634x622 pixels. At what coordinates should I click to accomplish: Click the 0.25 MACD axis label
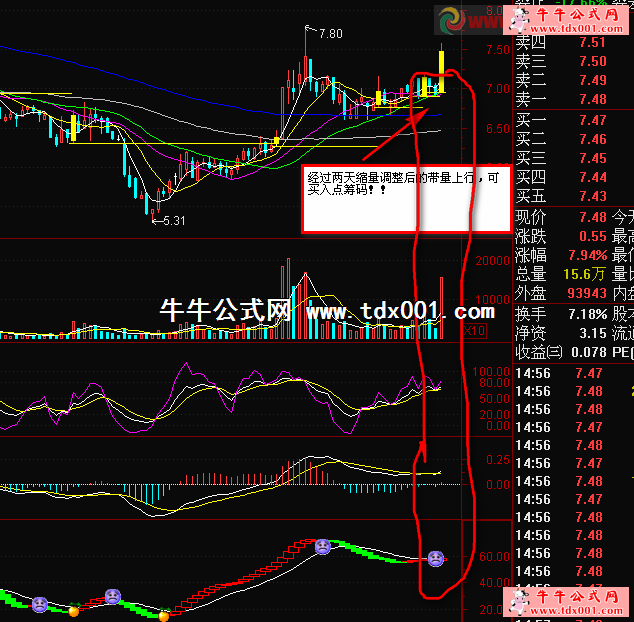[x=498, y=460]
